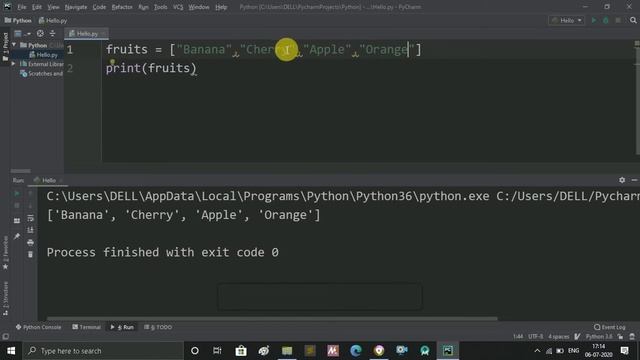Open the Terminal tool tab
This screenshot has width=640, height=360.
point(87,327)
